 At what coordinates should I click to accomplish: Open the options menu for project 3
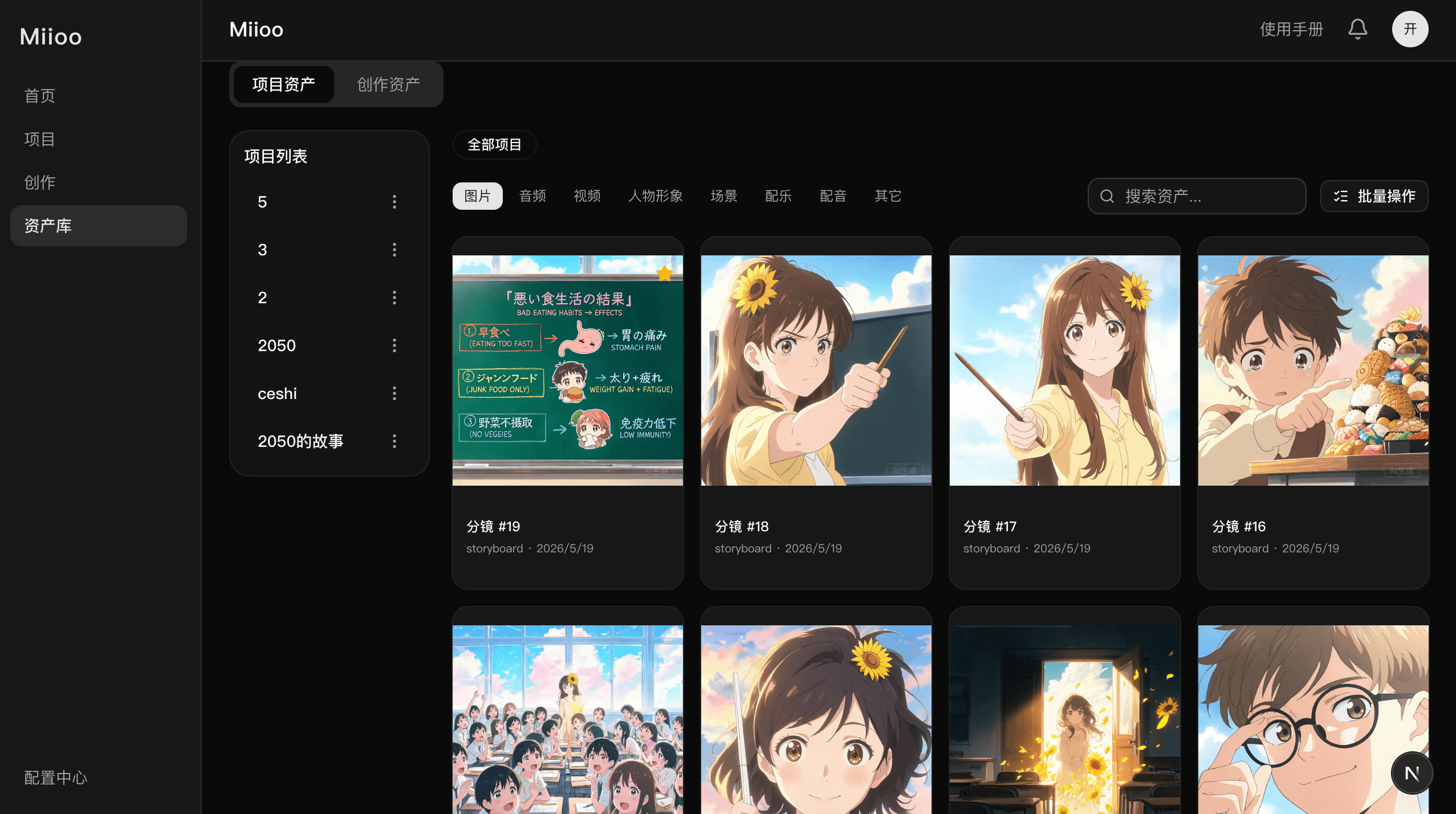click(x=394, y=250)
